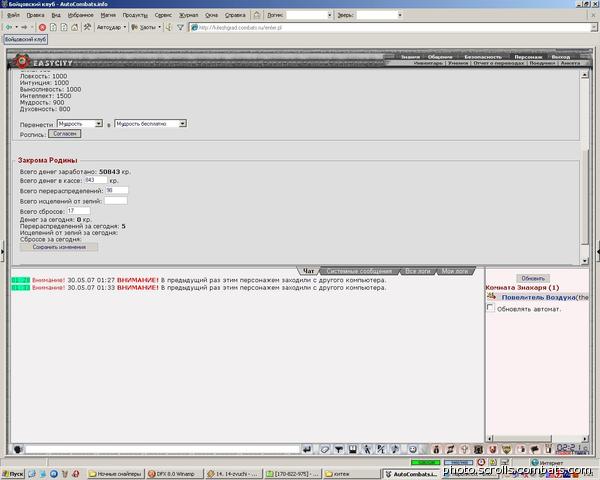Click the Согласен button

click(65, 134)
